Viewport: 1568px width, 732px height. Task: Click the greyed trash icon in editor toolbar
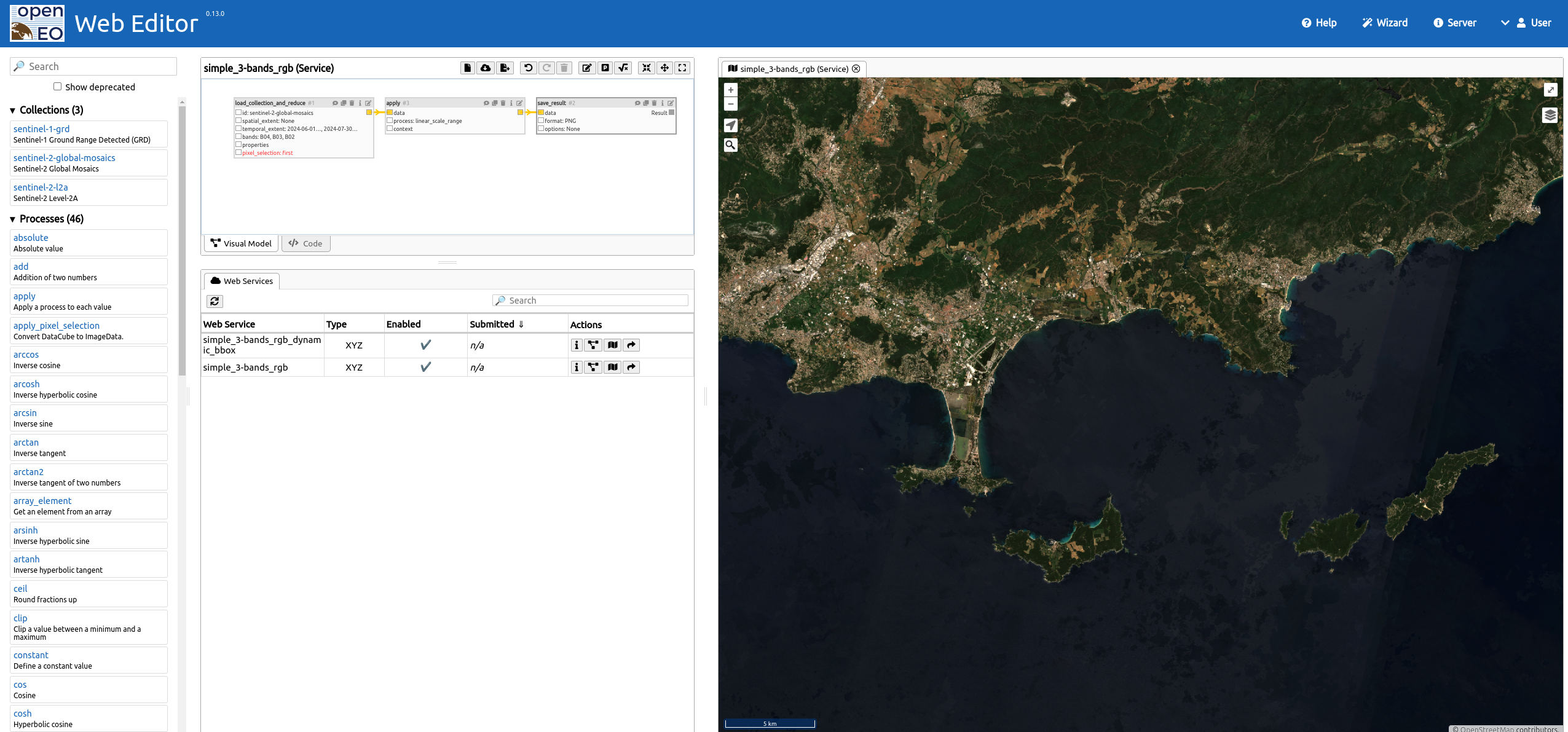[564, 68]
